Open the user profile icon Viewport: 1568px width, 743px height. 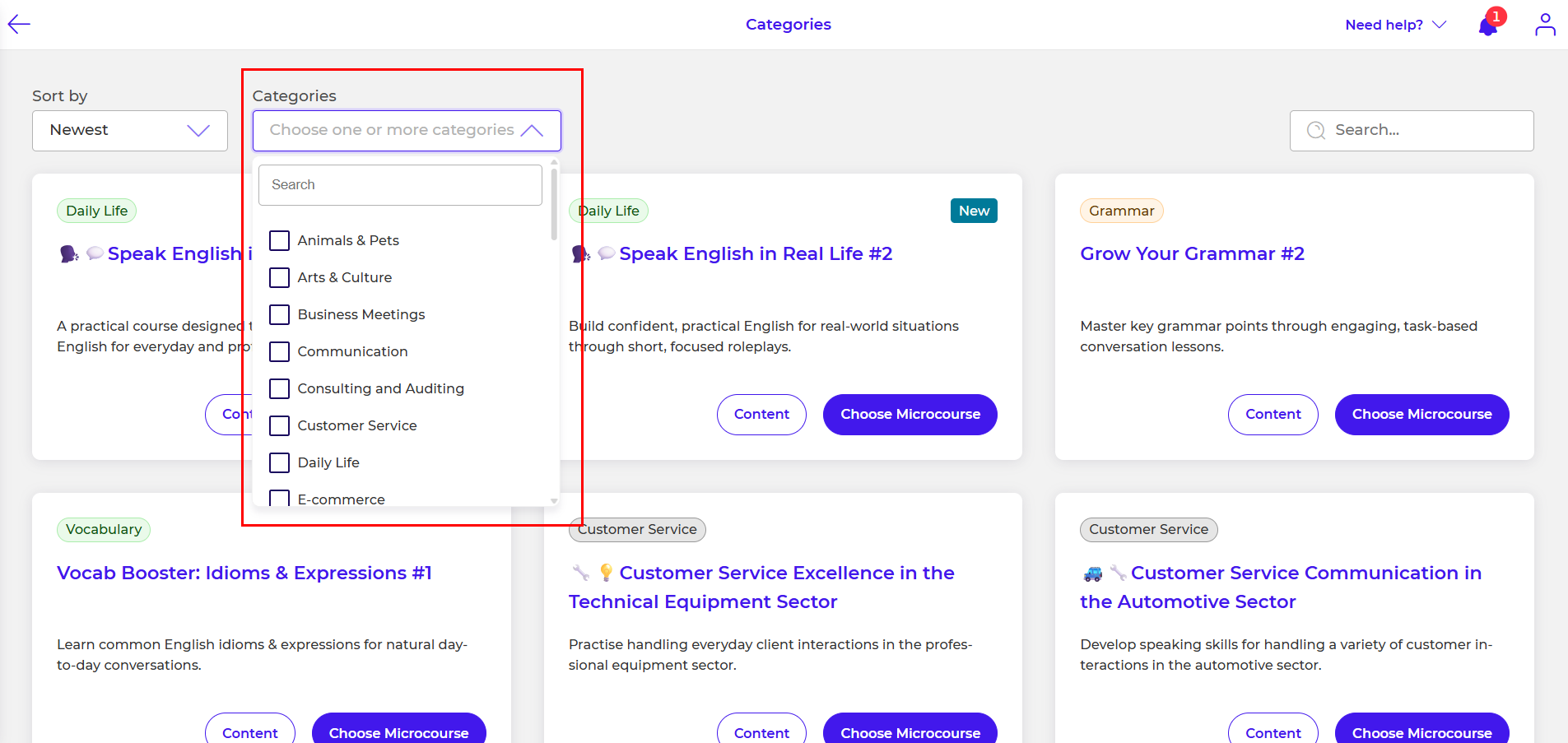(x=1544, y=25)
